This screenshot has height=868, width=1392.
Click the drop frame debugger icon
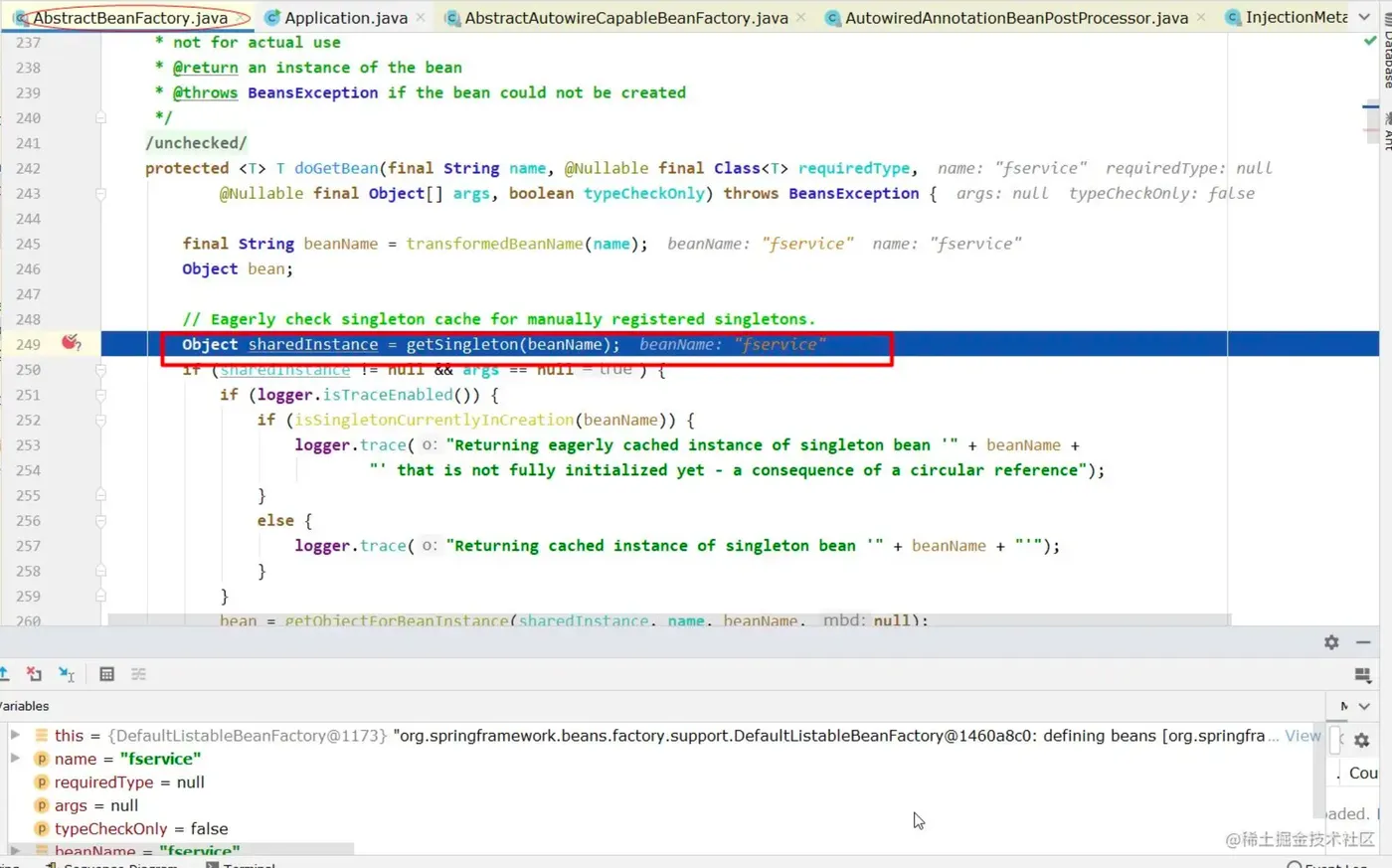34,674
